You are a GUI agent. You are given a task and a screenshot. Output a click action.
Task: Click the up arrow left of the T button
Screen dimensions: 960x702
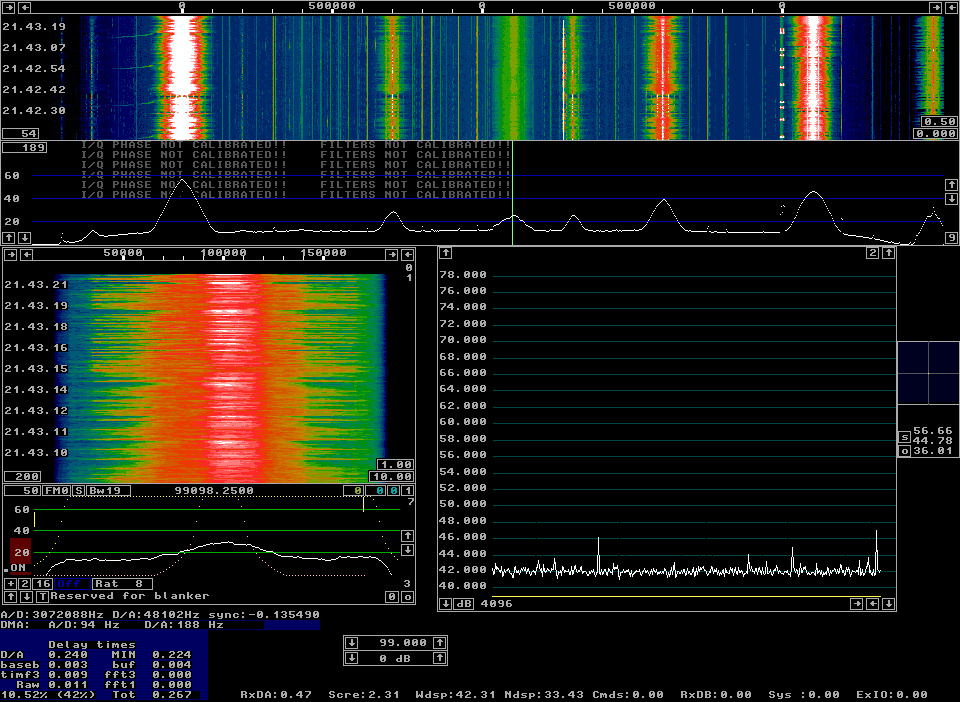pos(10,596)
